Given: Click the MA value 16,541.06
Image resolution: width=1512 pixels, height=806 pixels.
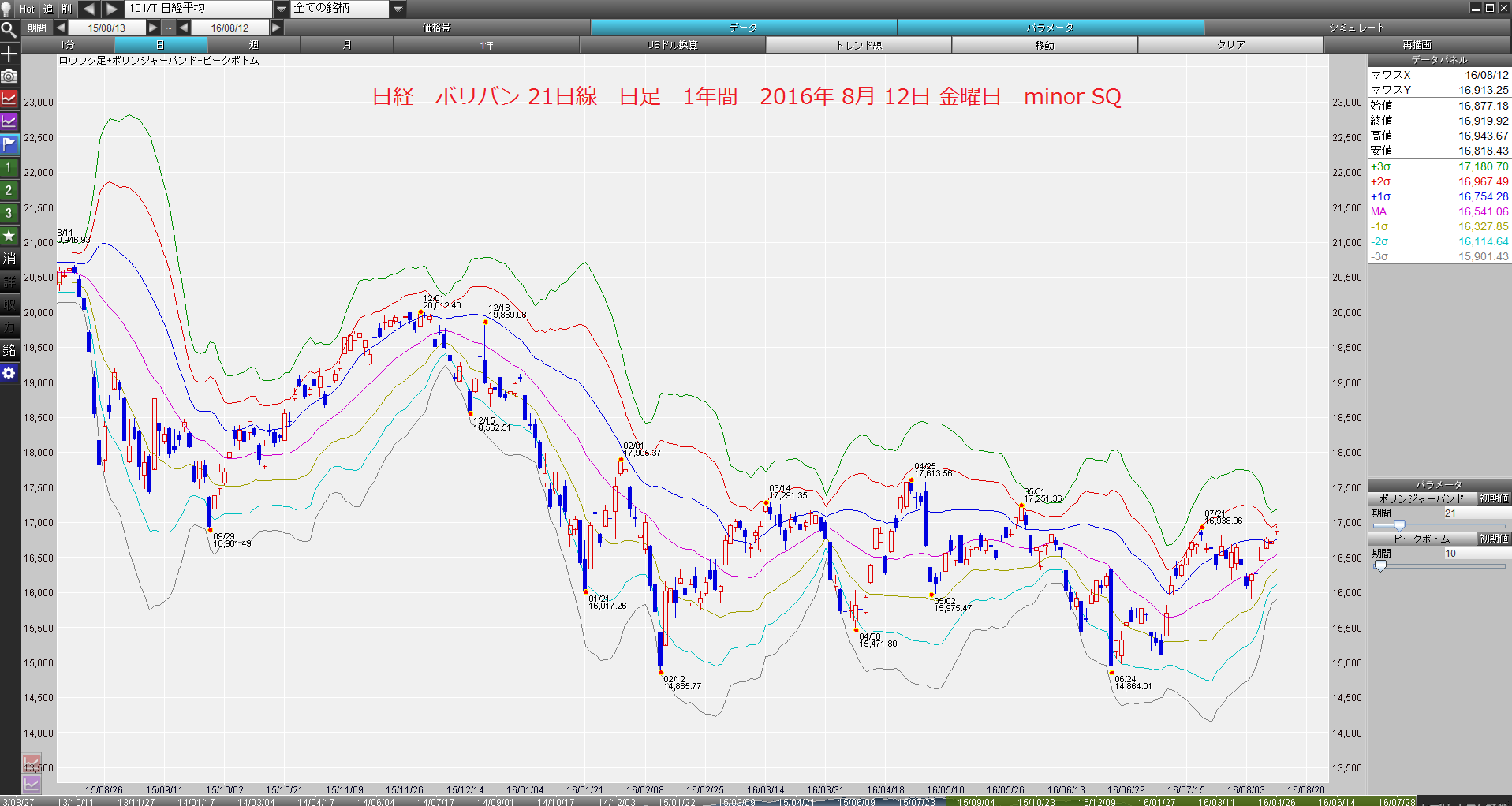Looking at the screenshot, I should tap(1483, 211).
